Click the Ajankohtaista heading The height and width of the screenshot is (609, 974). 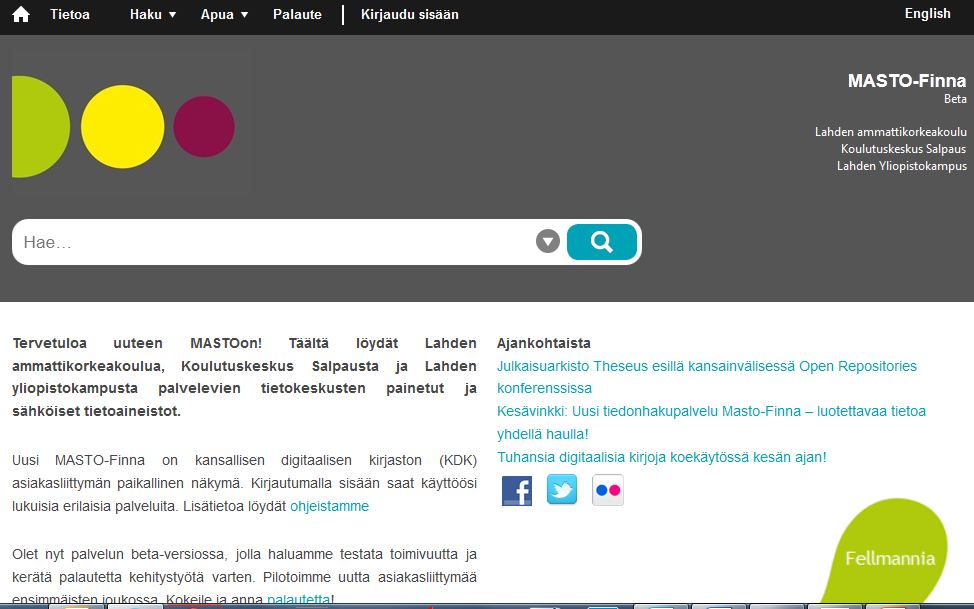pyautogui.click(x=544, y=343)
